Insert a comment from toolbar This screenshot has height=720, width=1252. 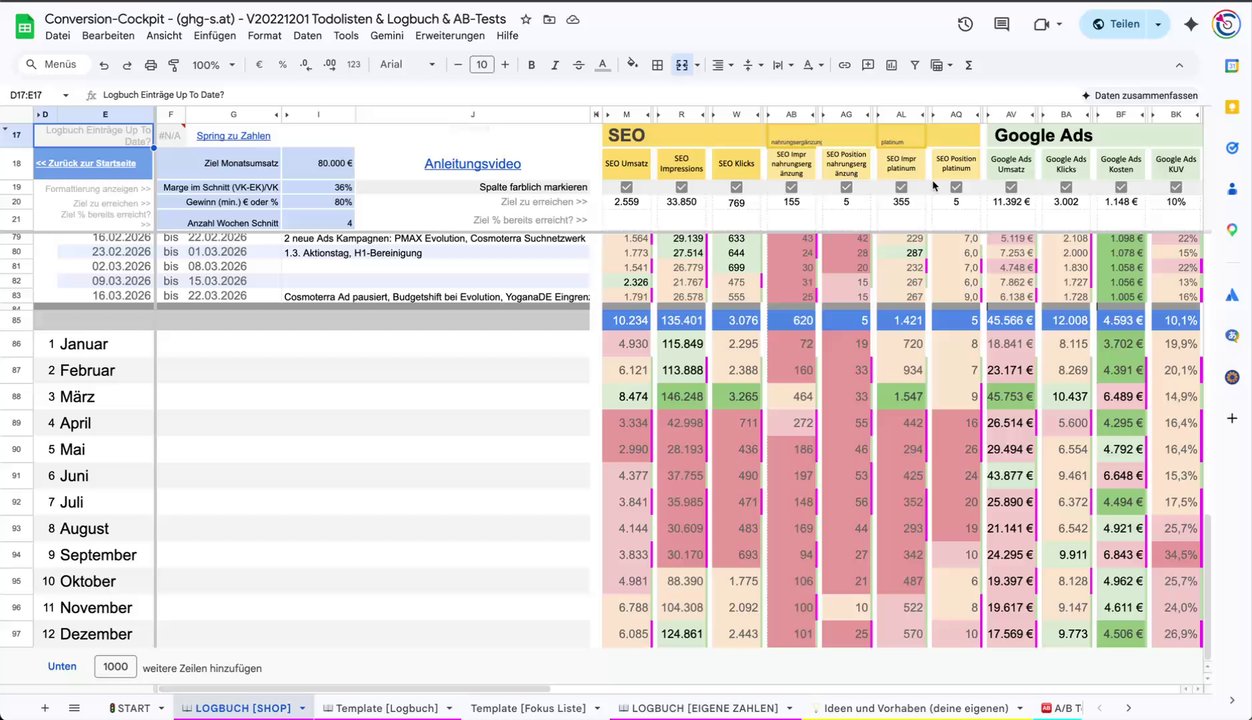click(x=867, y=65)
